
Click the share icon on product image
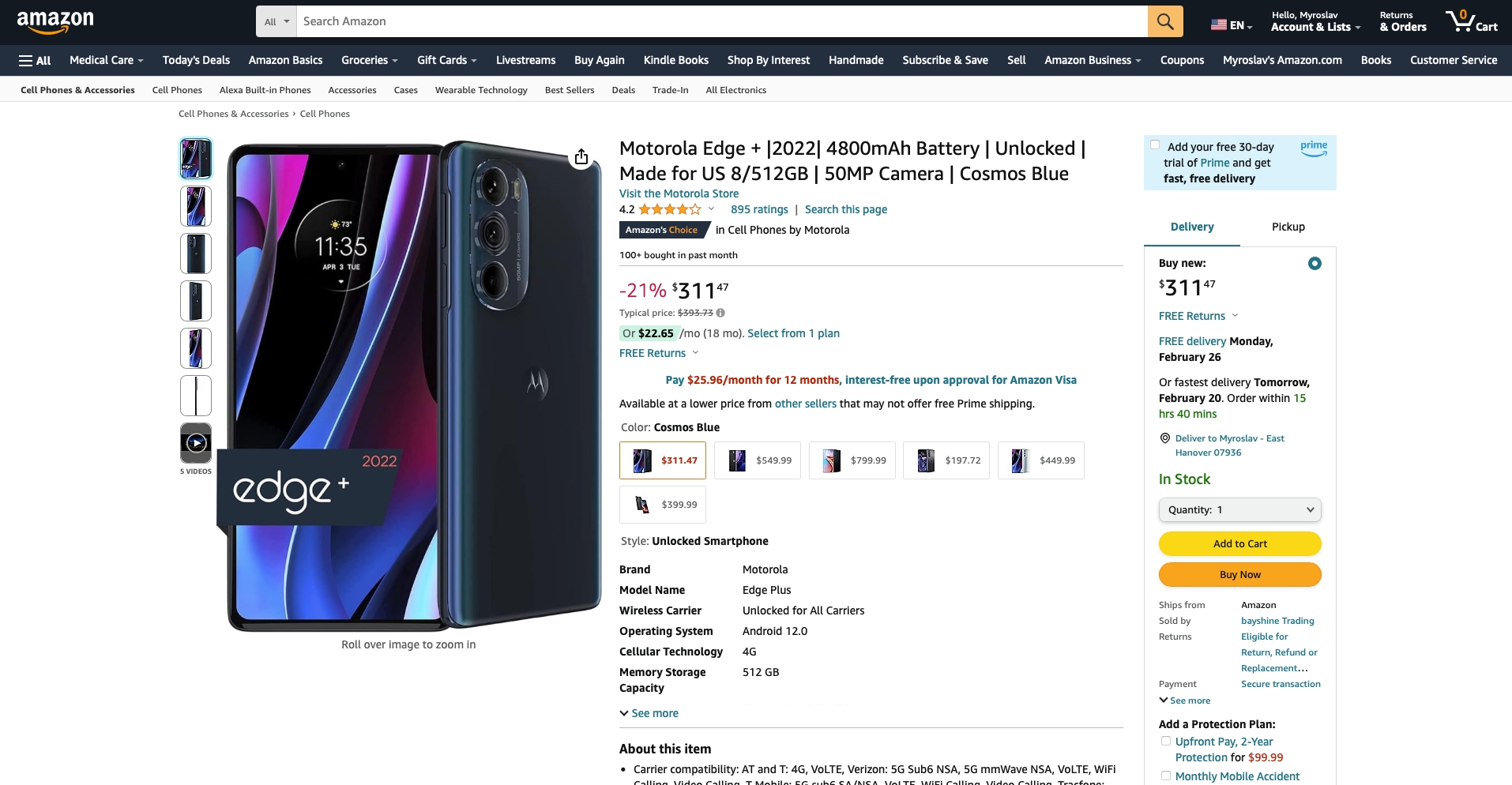click(x=581, y=156)
